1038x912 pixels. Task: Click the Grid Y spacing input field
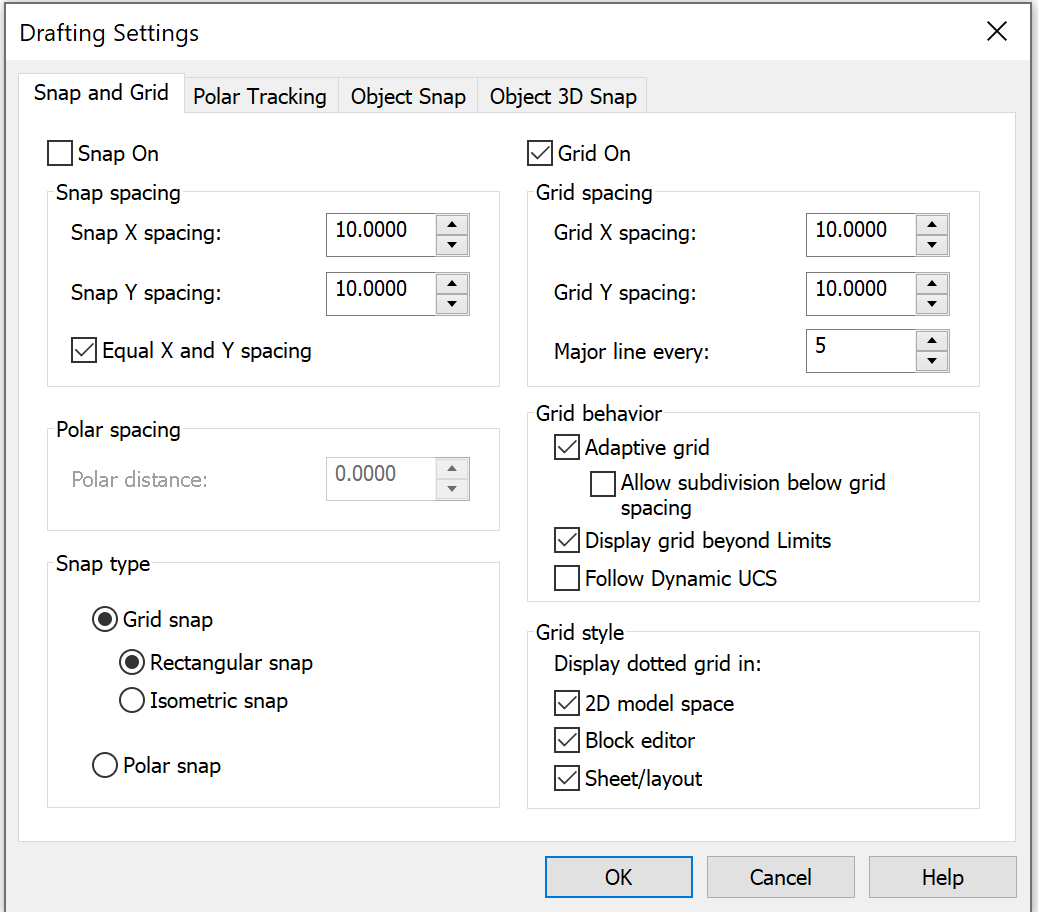[x=860, y=293]
